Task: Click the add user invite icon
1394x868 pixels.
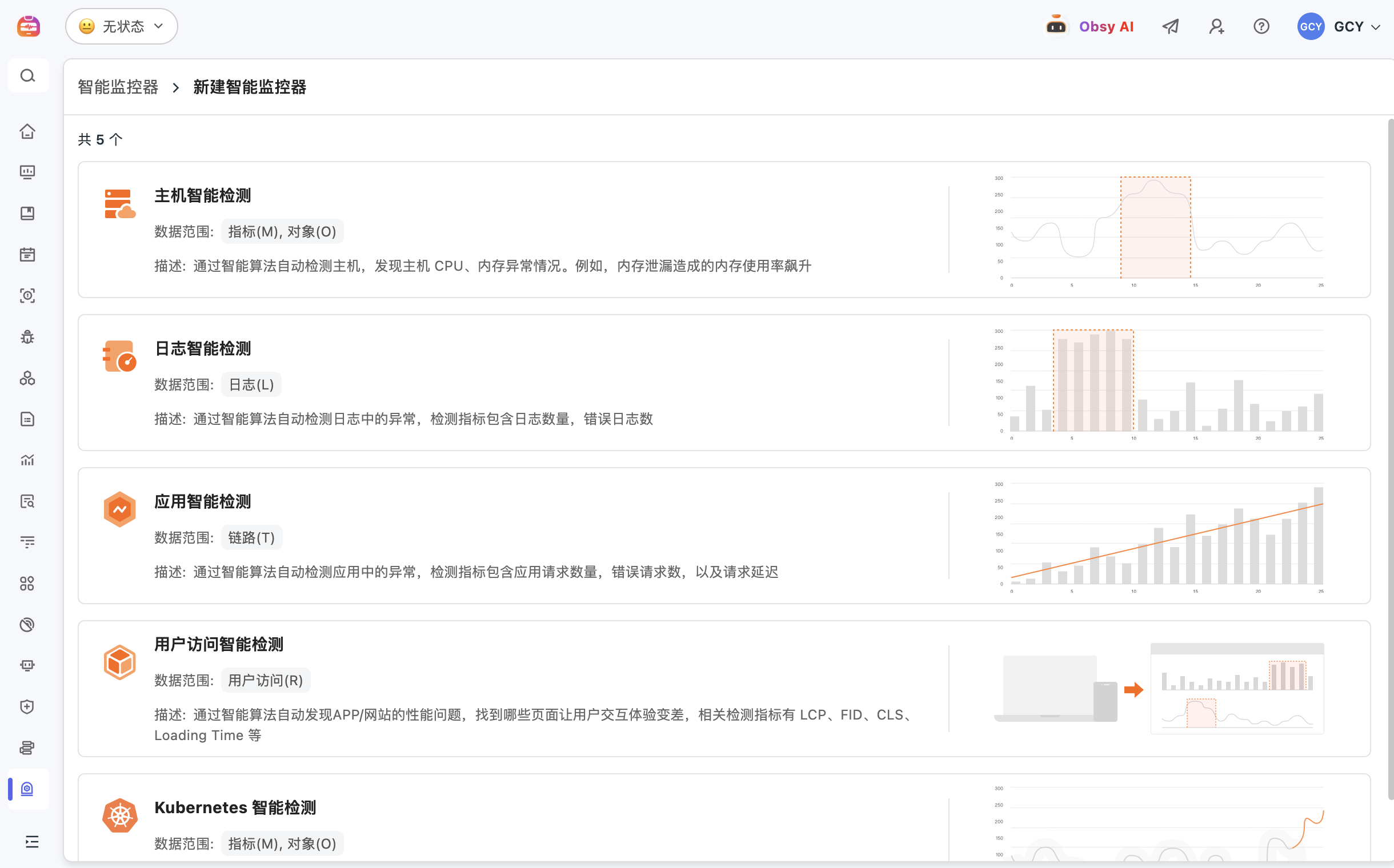Action: (1216, 26)
